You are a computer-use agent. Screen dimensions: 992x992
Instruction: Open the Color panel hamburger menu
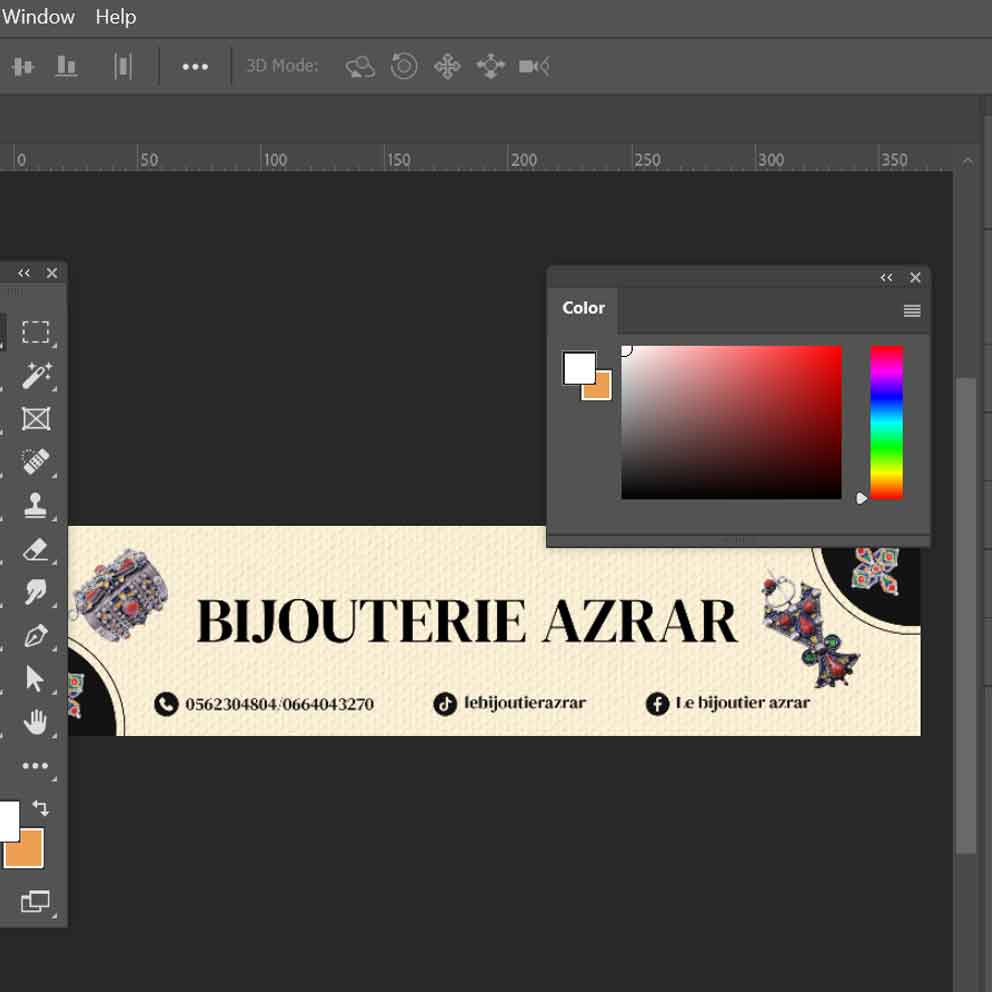tap(911, 311)
